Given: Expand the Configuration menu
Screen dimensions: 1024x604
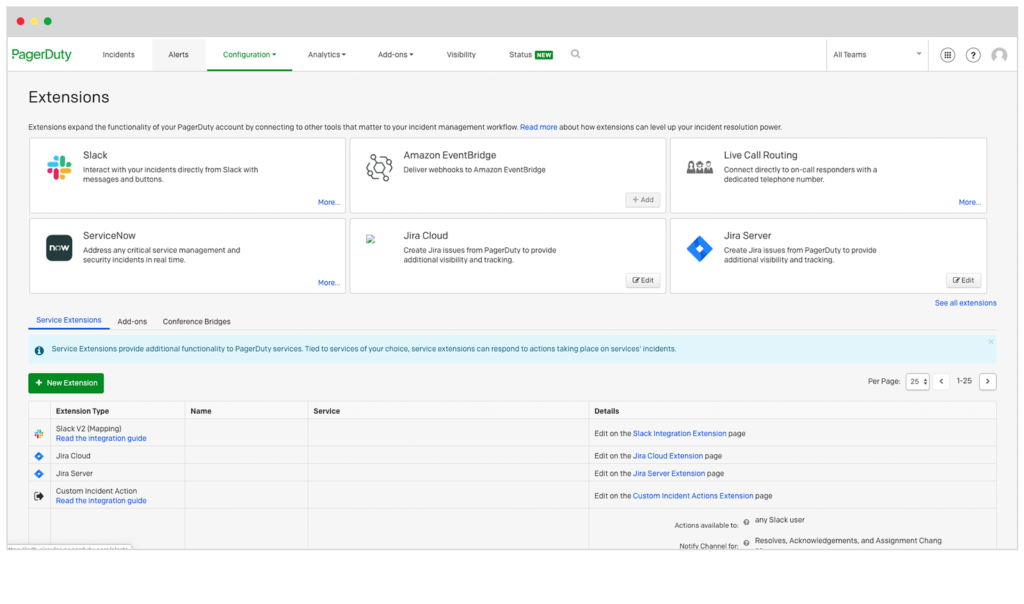Looking at the screenshot, I should (x=249, y=55).
